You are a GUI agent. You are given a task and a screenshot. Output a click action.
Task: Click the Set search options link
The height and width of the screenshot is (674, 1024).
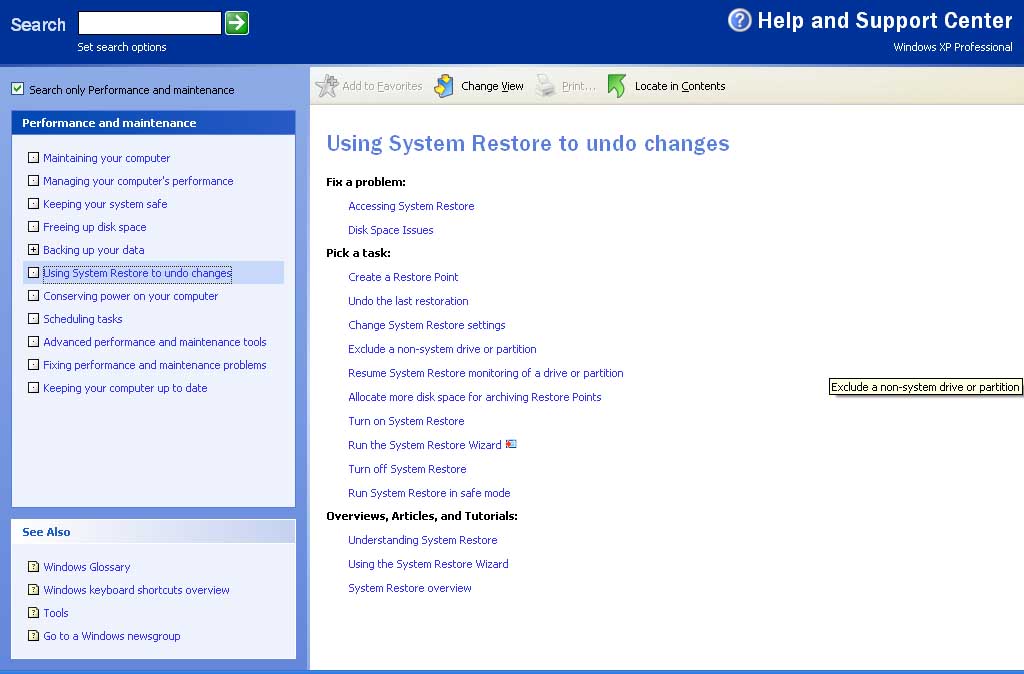121,47
